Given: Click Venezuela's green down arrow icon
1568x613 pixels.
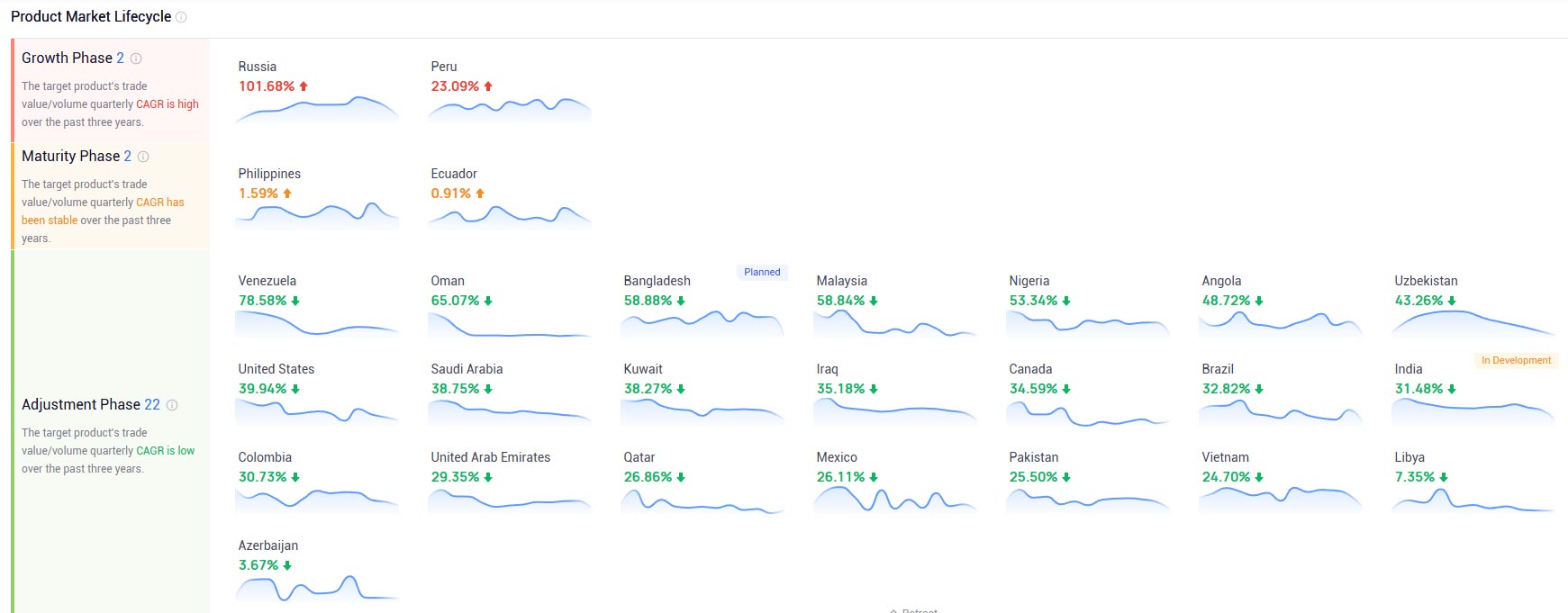Looking at the screenshot, I should pyautogui.click(x=295, y=301).
